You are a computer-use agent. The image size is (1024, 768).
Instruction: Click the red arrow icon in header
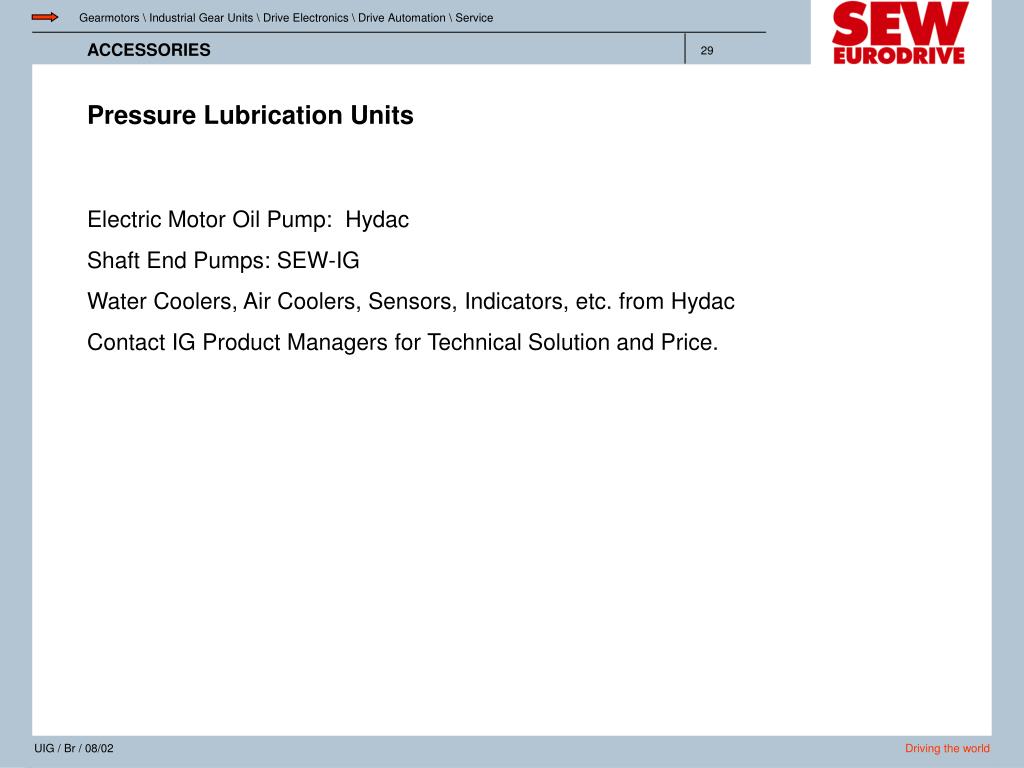tap(45, 17)
